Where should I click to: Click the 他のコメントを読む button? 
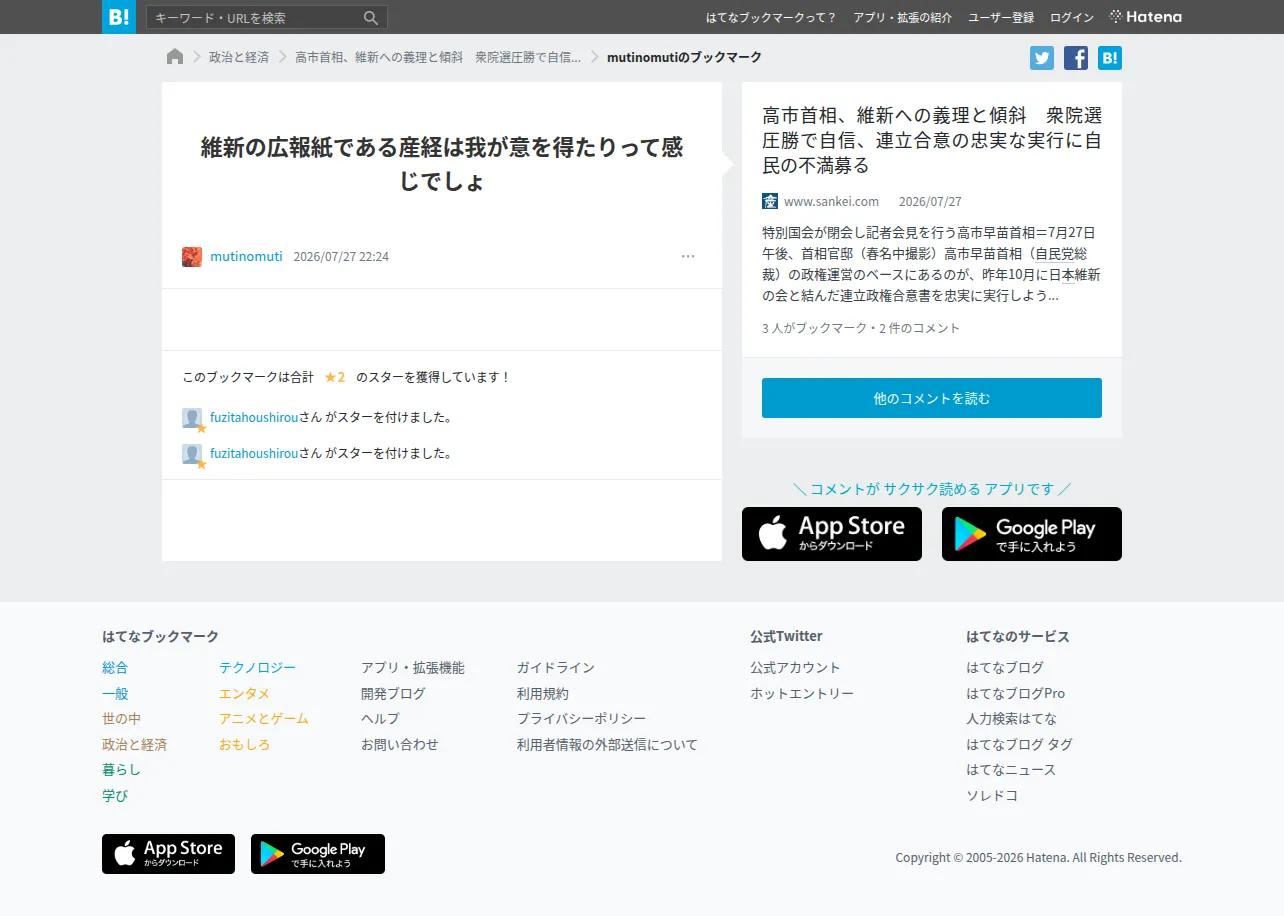coord(932,398)
